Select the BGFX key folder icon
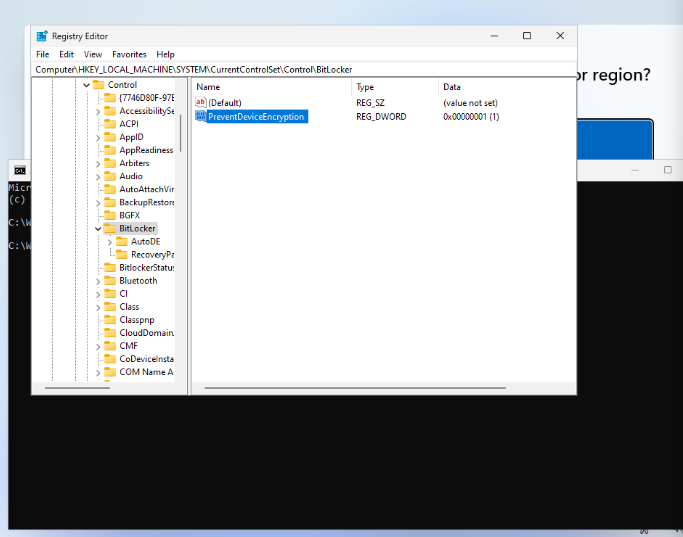Viewport: 683px width, 537px height. click(x=110, y=215)
